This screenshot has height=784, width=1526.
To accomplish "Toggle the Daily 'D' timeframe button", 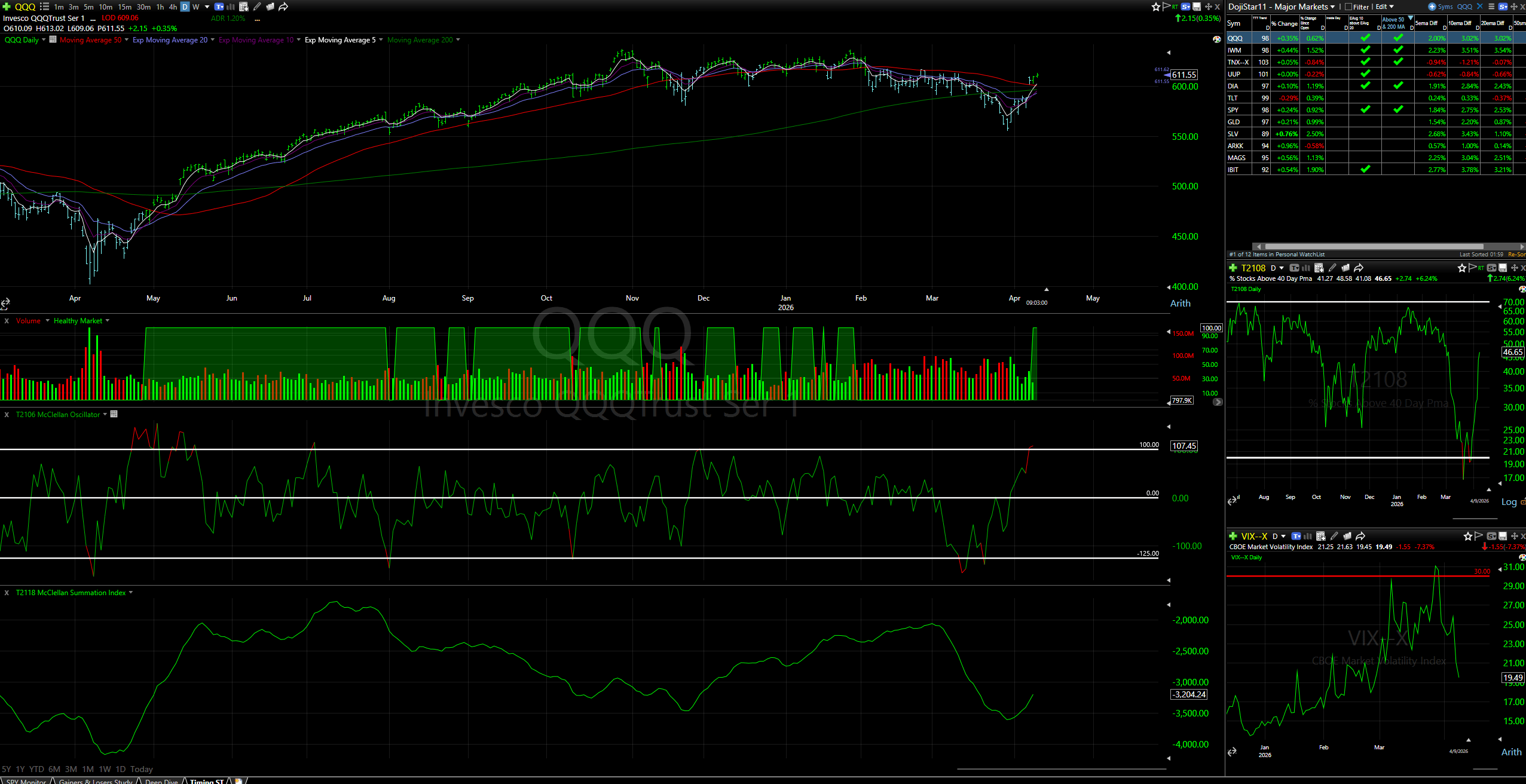I will coord(185,7).
